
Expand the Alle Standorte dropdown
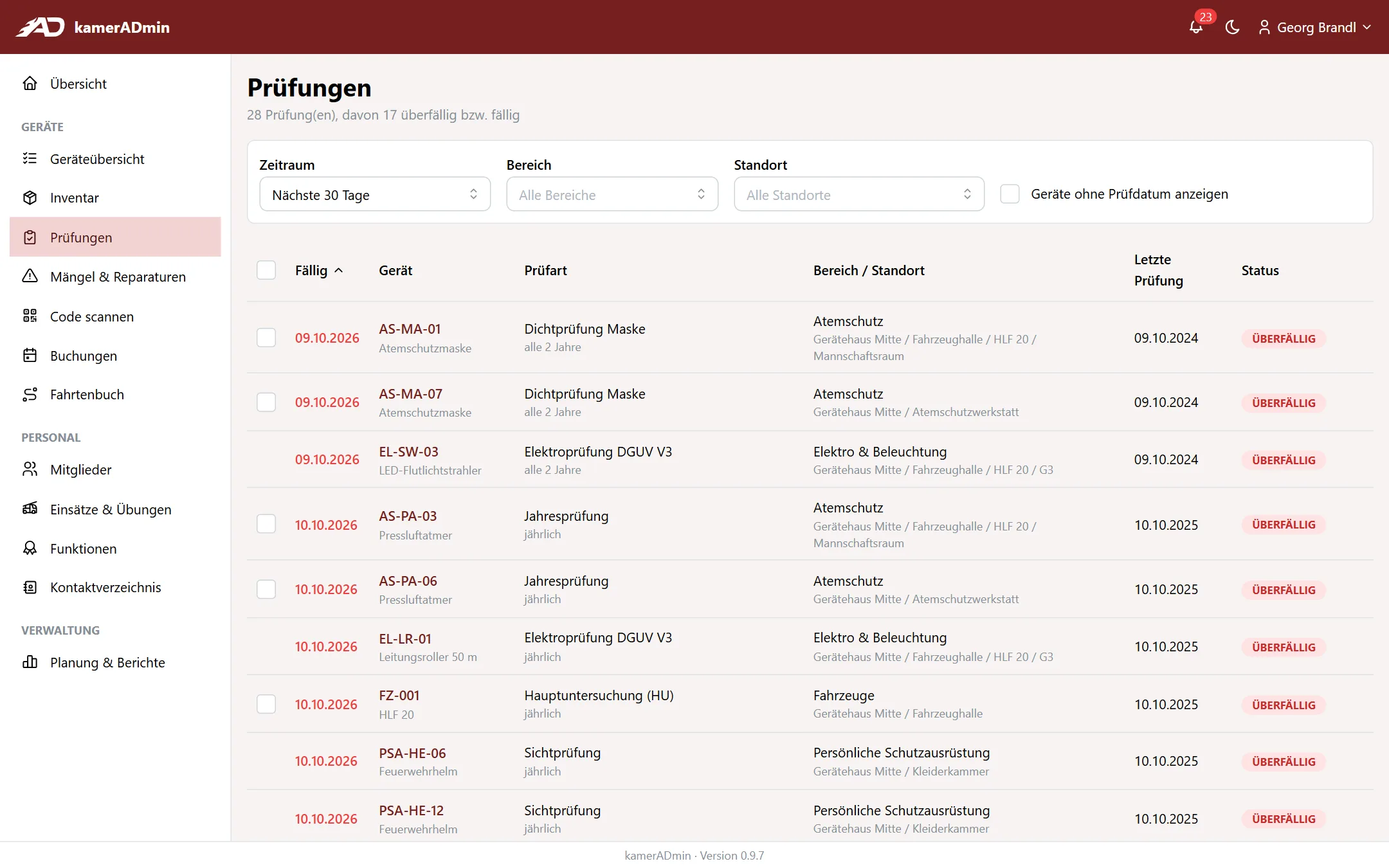pyautogui.click(x=859, y=194)
